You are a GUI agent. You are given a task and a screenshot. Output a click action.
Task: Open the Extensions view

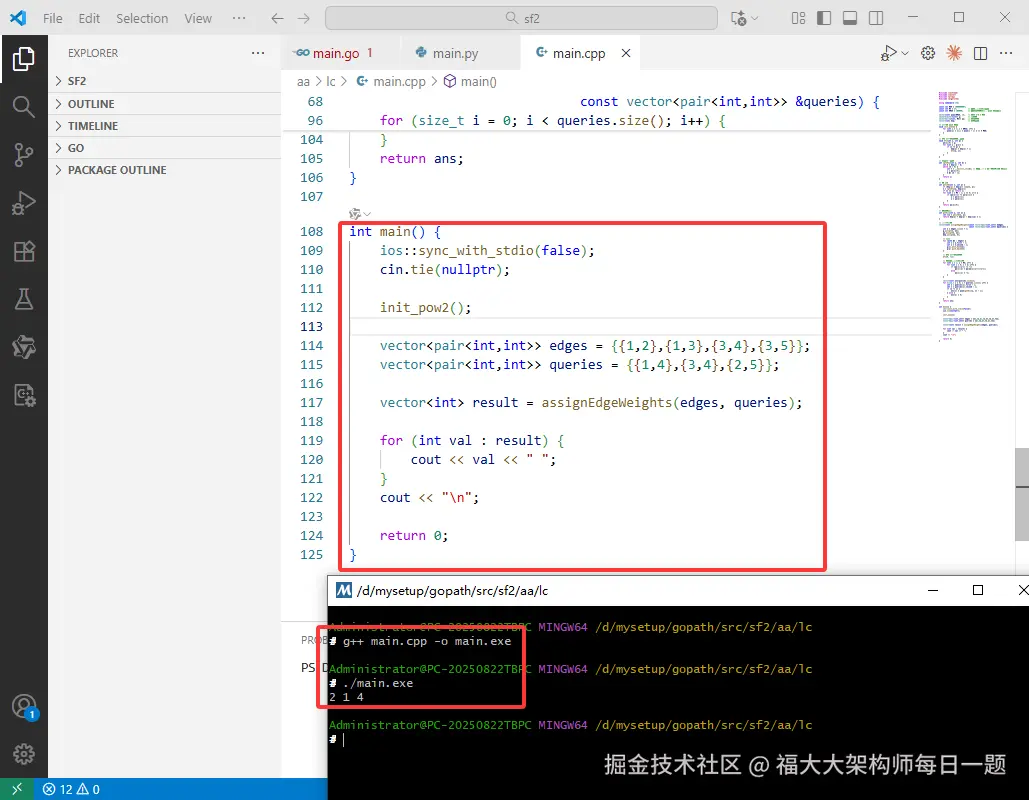pyautogui.click(x=24, y=251)
